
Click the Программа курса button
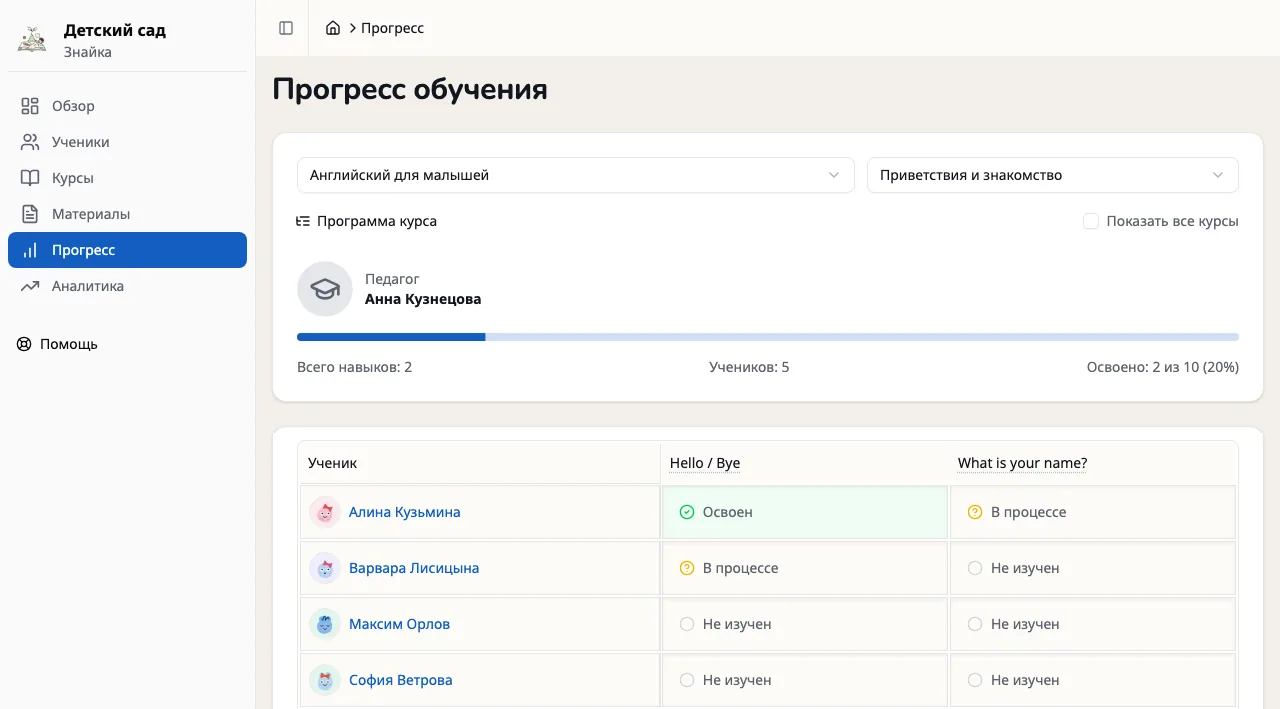(367, 221)
